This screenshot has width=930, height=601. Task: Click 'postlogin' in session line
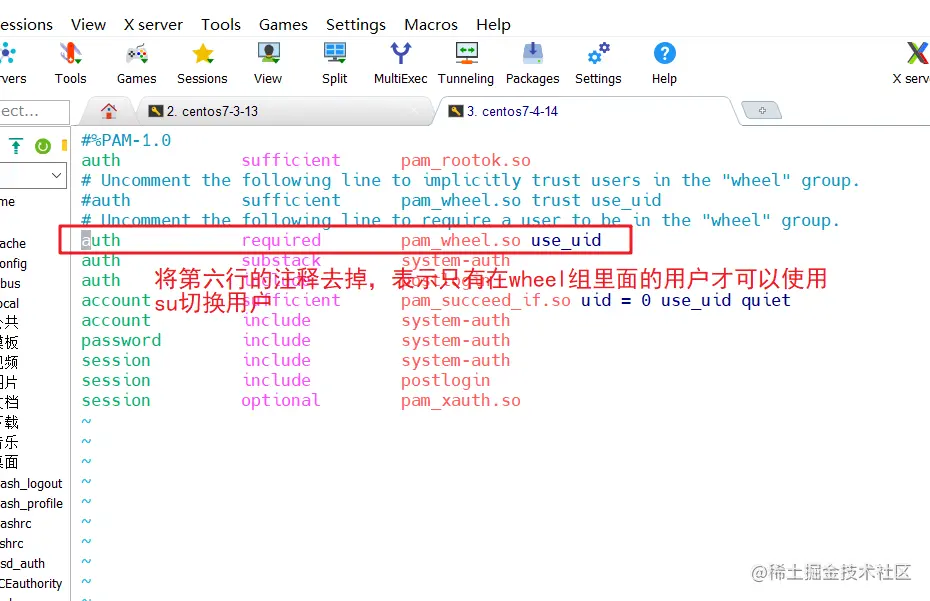click(x=445, y=381)
